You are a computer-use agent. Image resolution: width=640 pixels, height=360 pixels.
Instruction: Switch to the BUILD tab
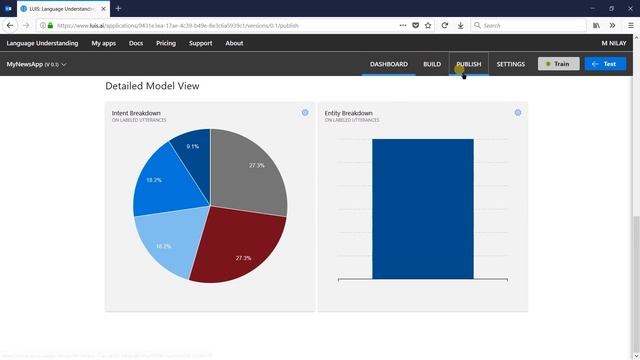click(x=432, y=64)
